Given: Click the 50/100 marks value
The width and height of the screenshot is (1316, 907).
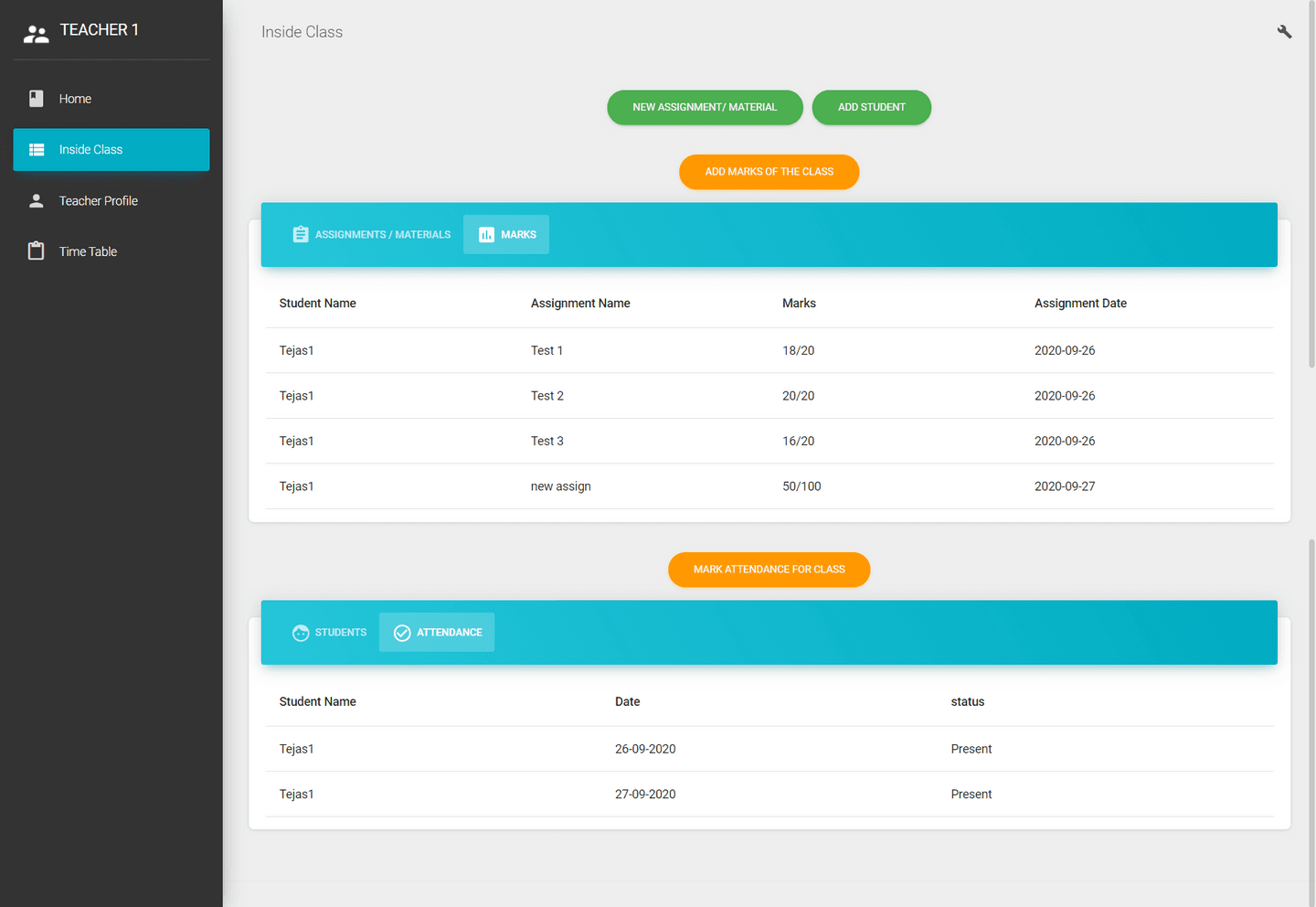Looking at the screenshot, I should [801, 486].
